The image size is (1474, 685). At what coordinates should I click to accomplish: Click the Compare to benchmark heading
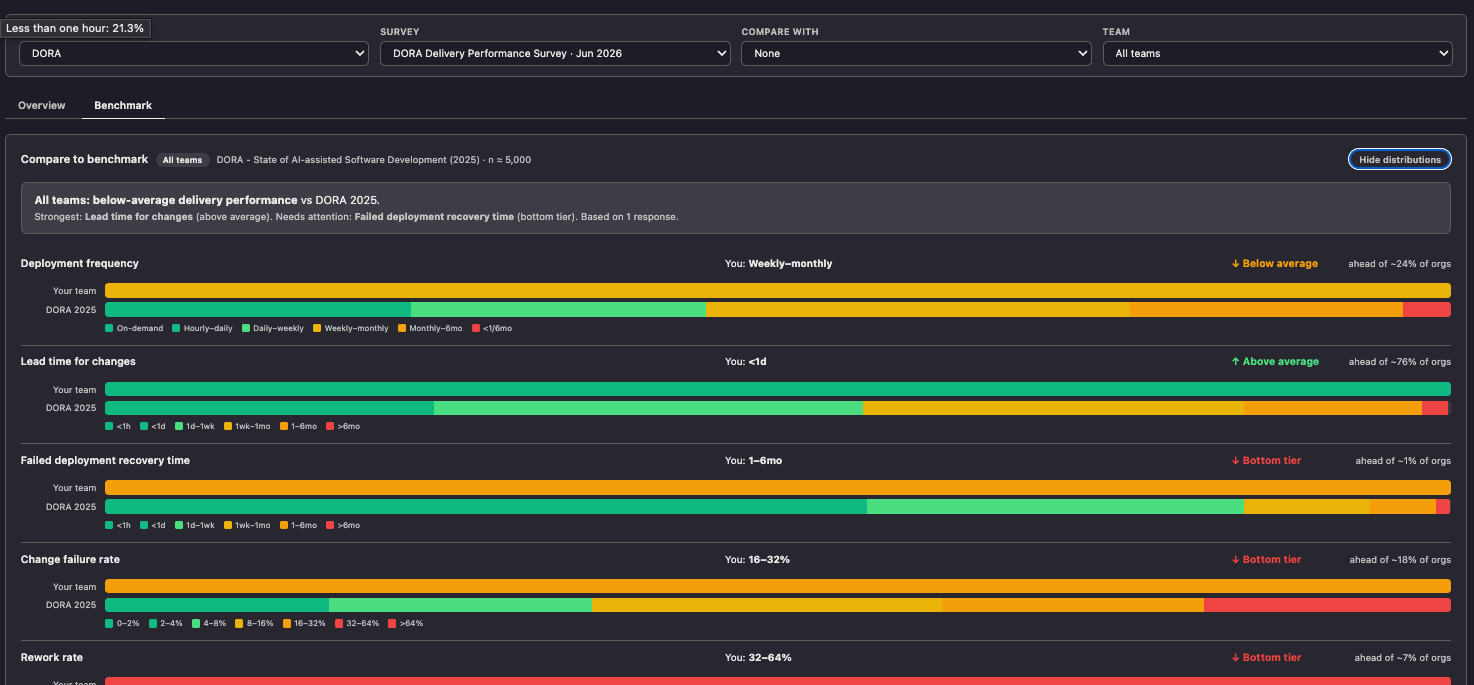point(84,159)
